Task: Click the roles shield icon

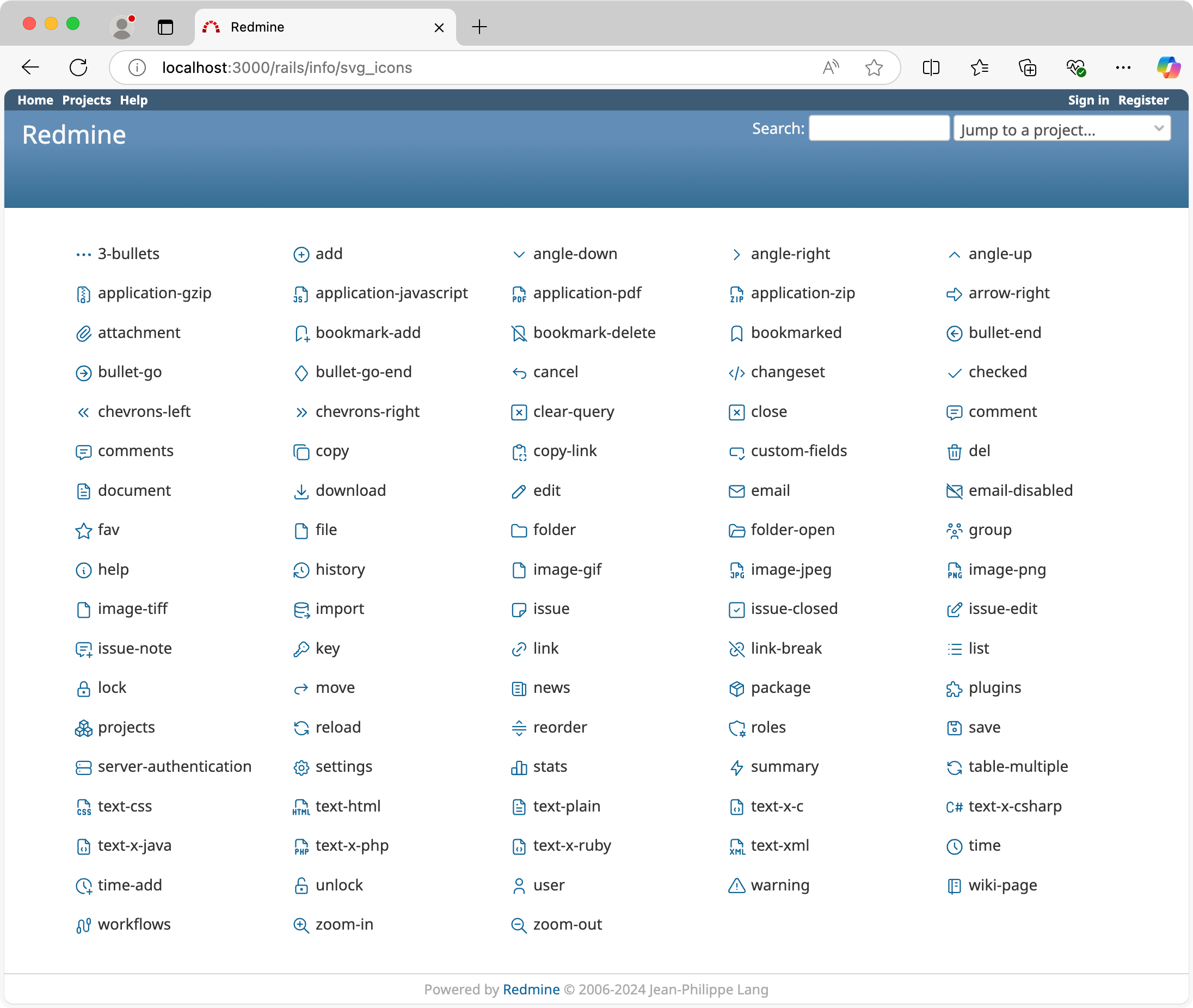Action: coord(736,728)
